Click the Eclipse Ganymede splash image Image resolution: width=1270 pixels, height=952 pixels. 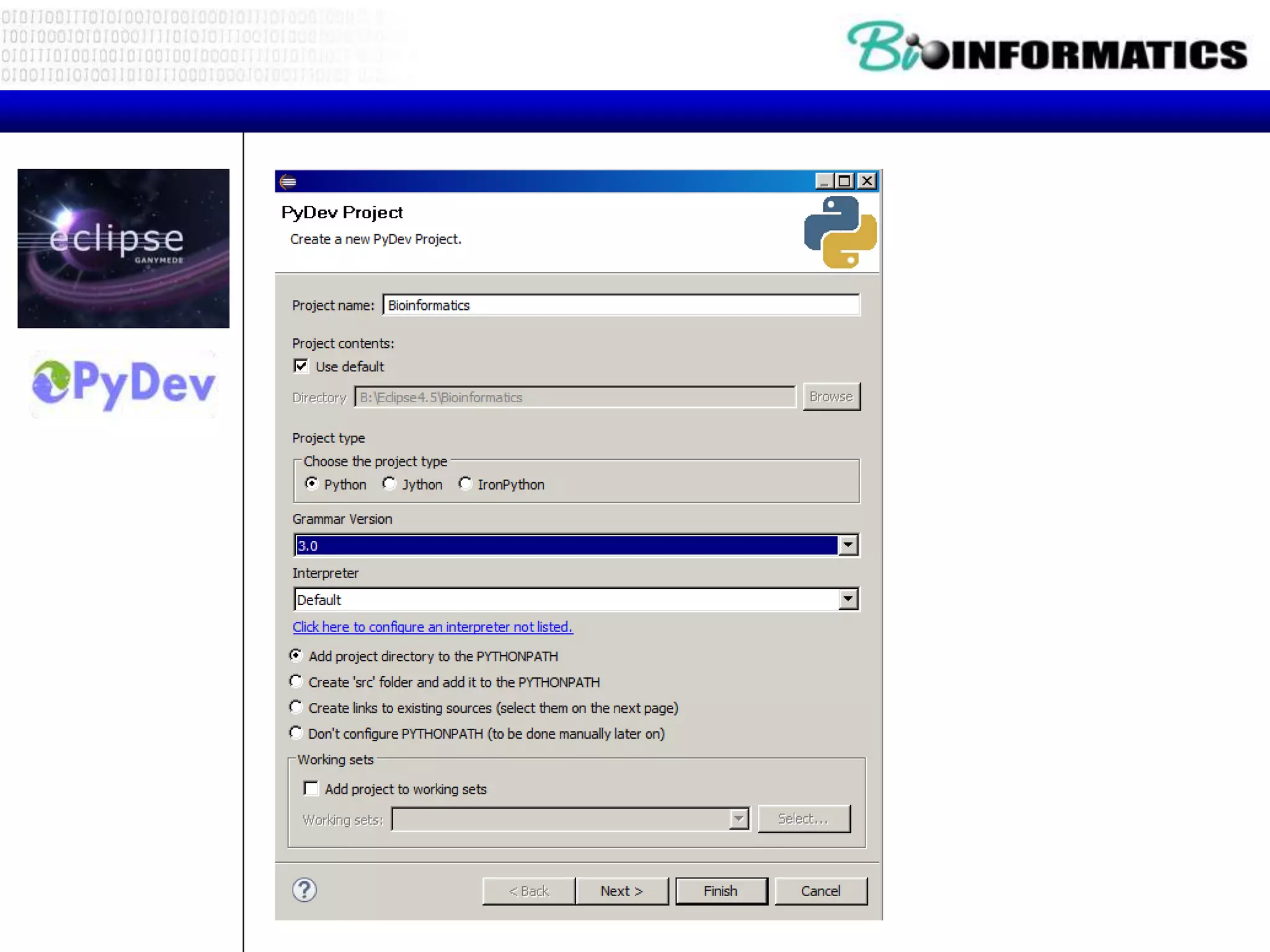123,248
